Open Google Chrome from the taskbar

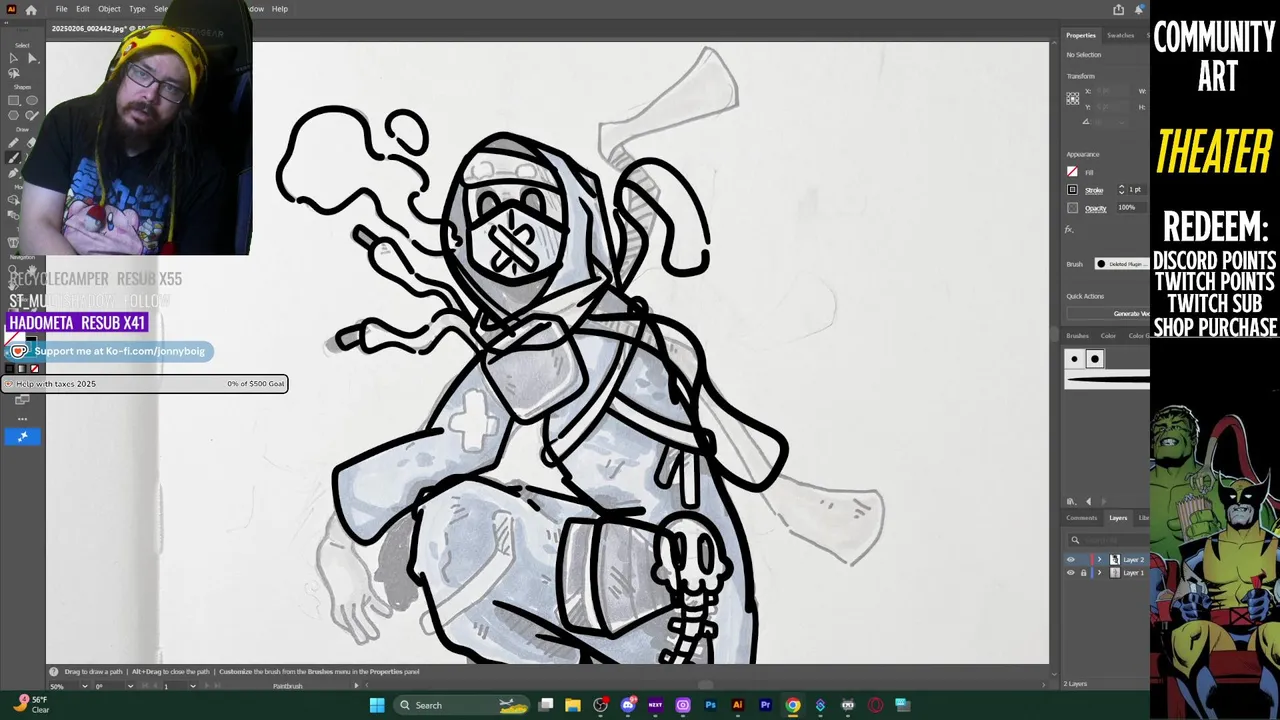(x=793, y=705)
